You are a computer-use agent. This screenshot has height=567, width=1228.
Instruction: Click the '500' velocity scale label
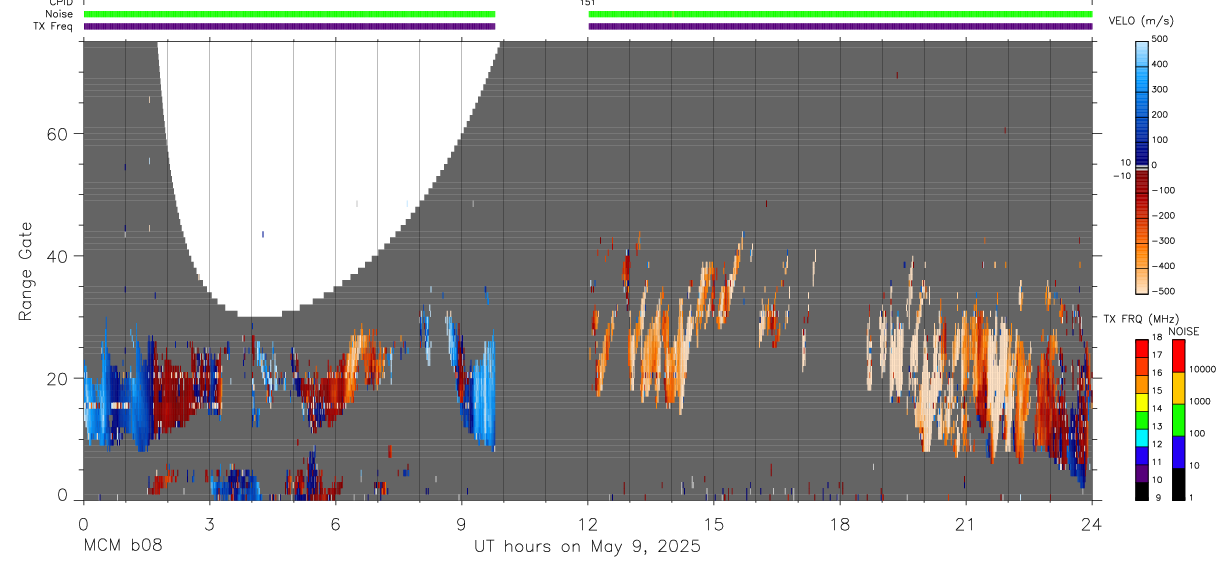coord(1160,39)
